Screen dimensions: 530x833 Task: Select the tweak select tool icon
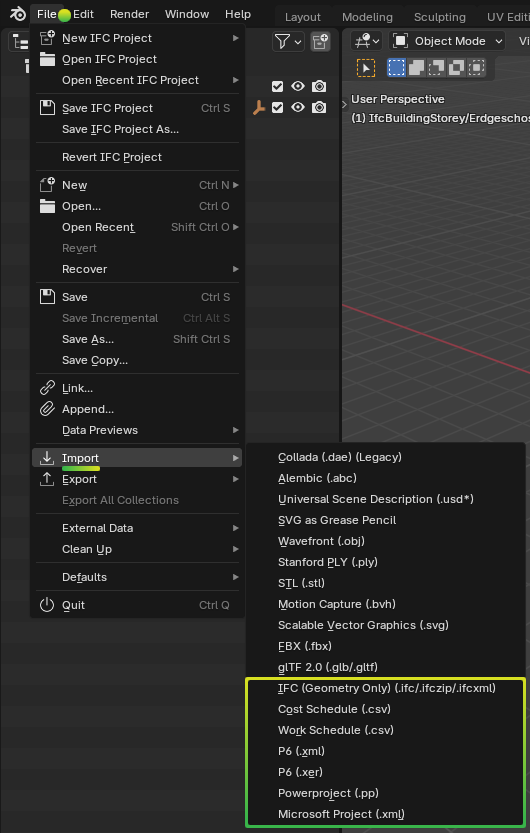tap(366, 68)
